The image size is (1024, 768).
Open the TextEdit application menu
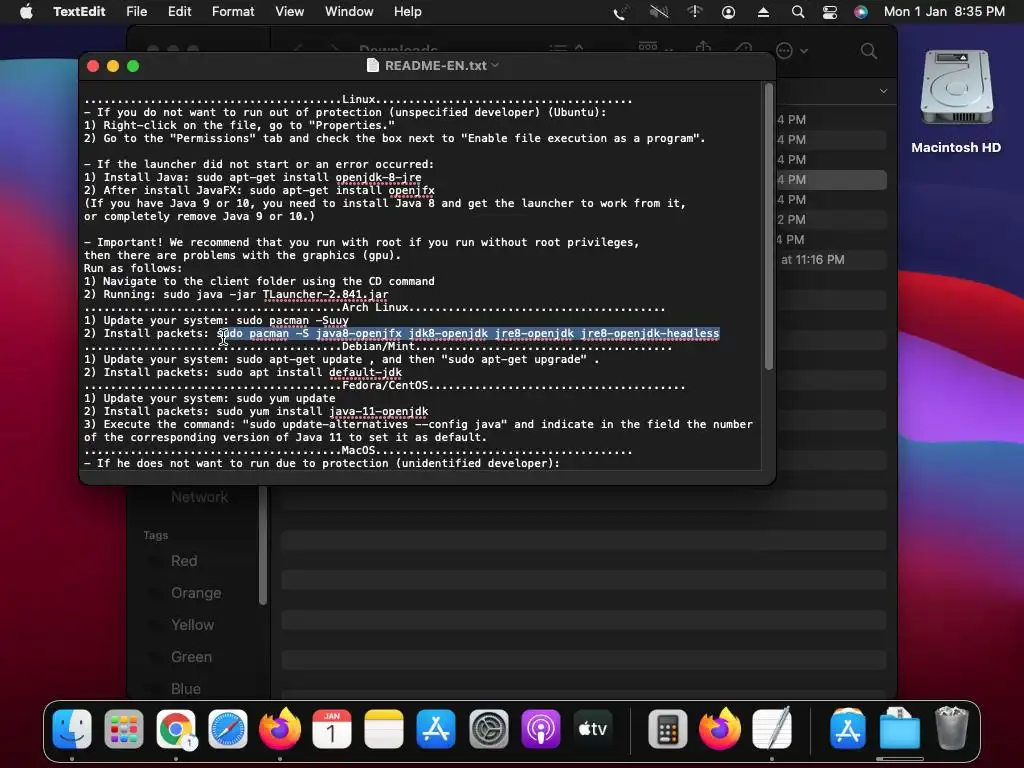tap(79, 12)
